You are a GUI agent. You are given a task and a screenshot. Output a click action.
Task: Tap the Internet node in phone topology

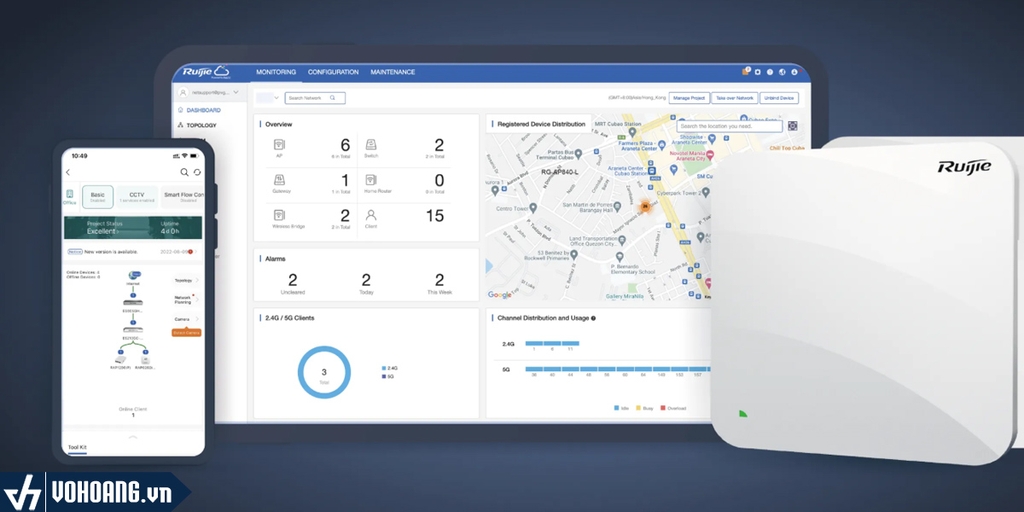tap(133, 277)
